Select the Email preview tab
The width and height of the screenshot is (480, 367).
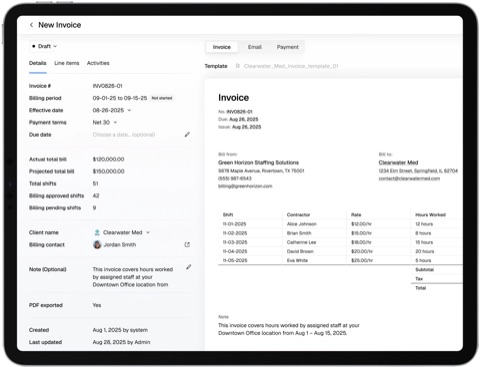(x=255, y=47)
